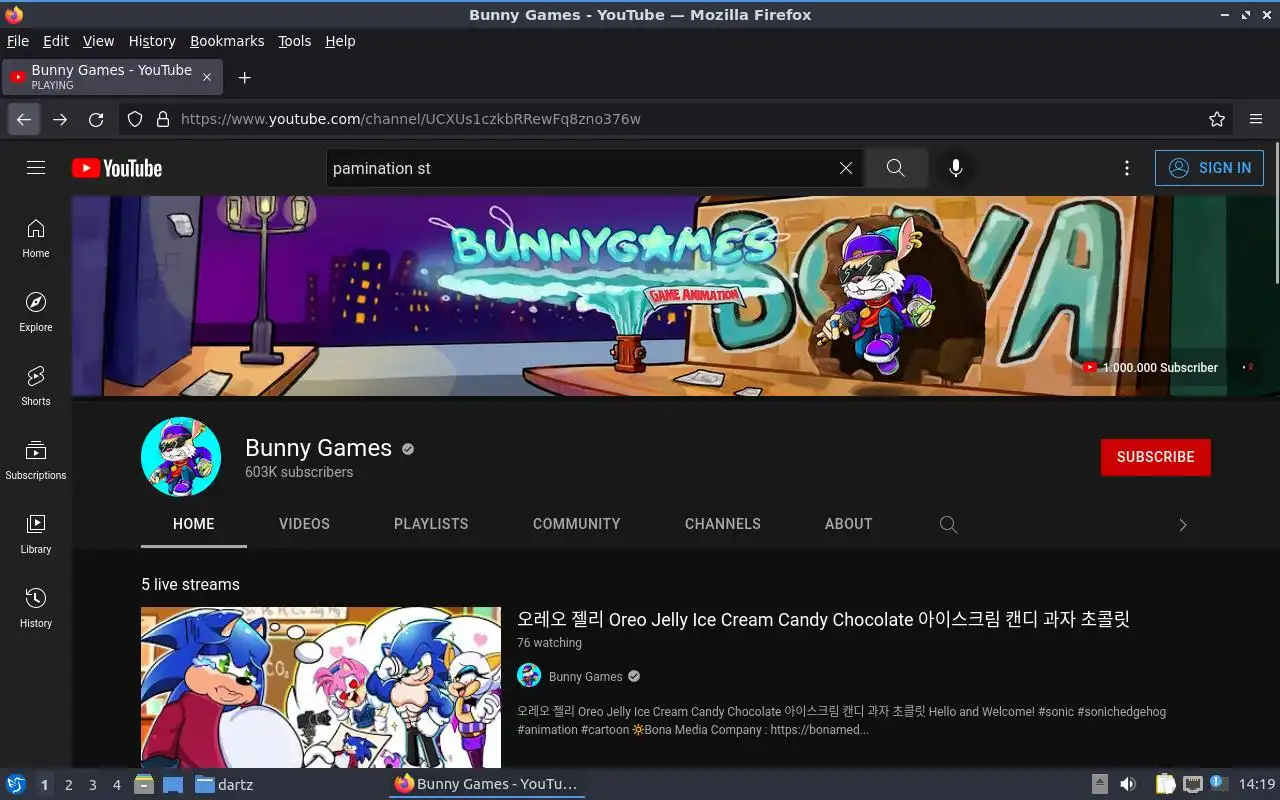
Task: Switch to the PLAYLISTS channel tab
Action: pyautogui.click(x=431, y=524)
